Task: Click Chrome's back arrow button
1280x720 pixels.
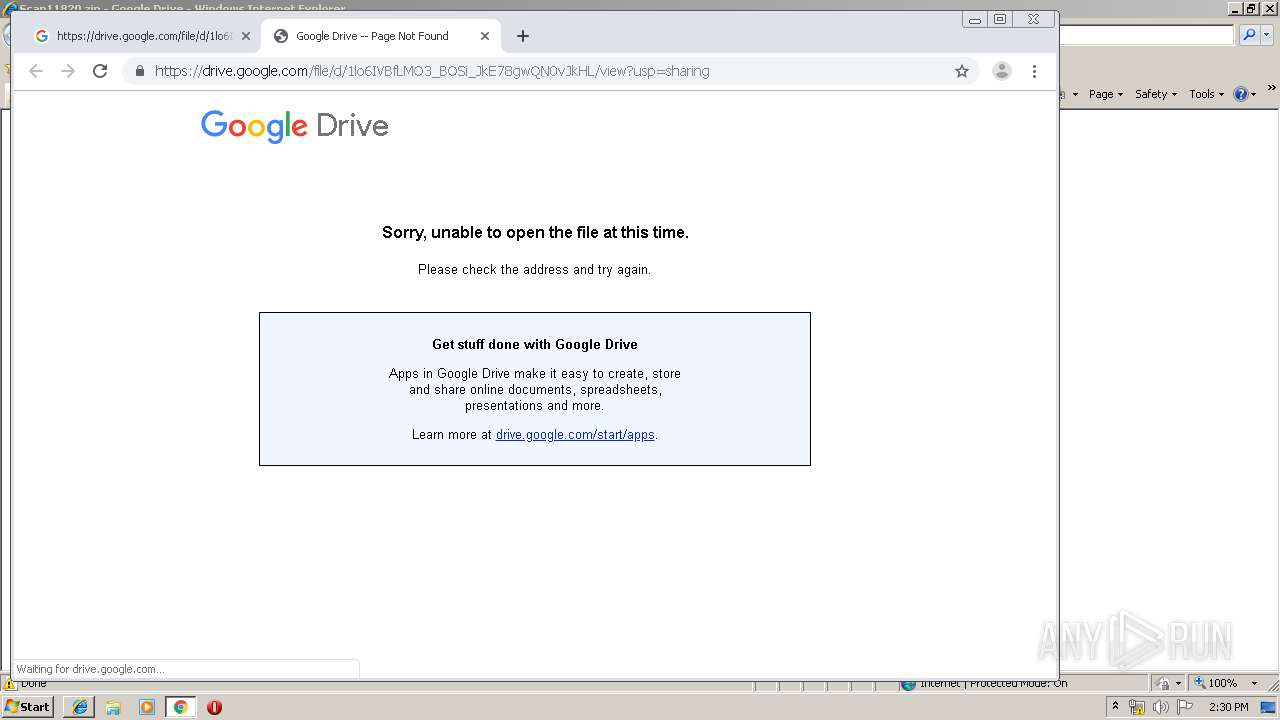Action: tap(36, 71)
